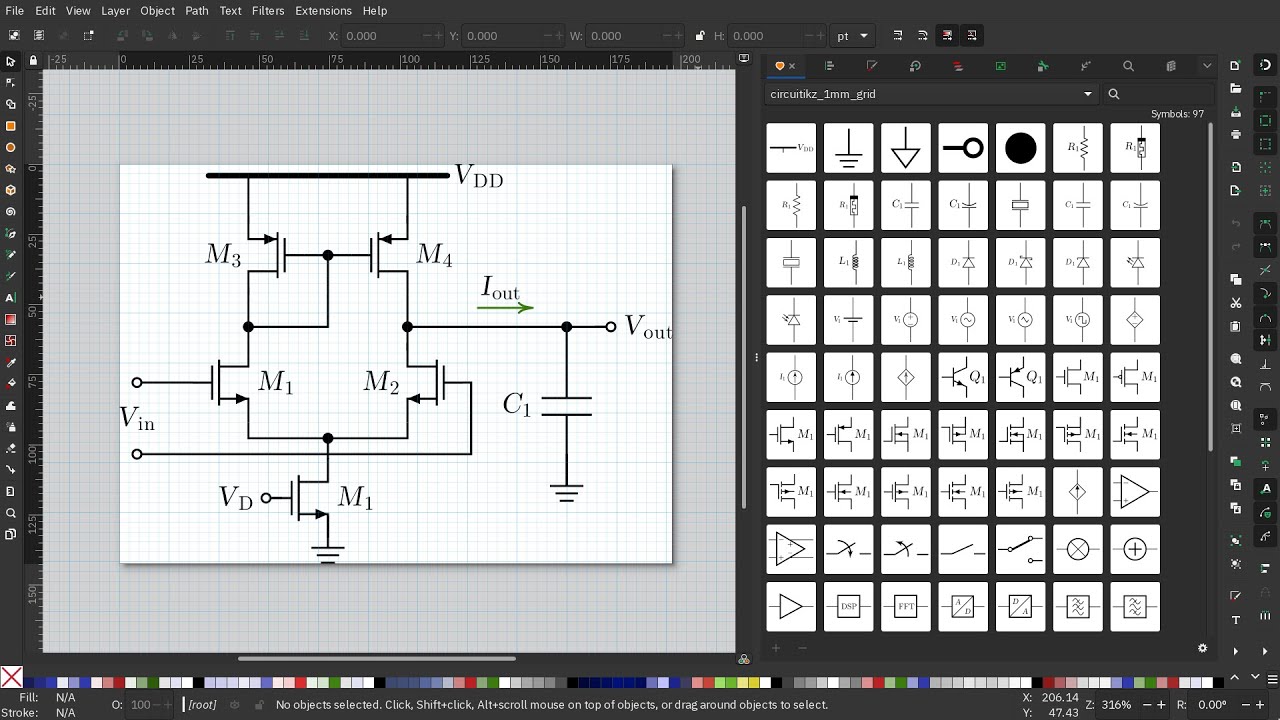Open the Object menu
The image size is (1280, 720).
coord(157,10)
